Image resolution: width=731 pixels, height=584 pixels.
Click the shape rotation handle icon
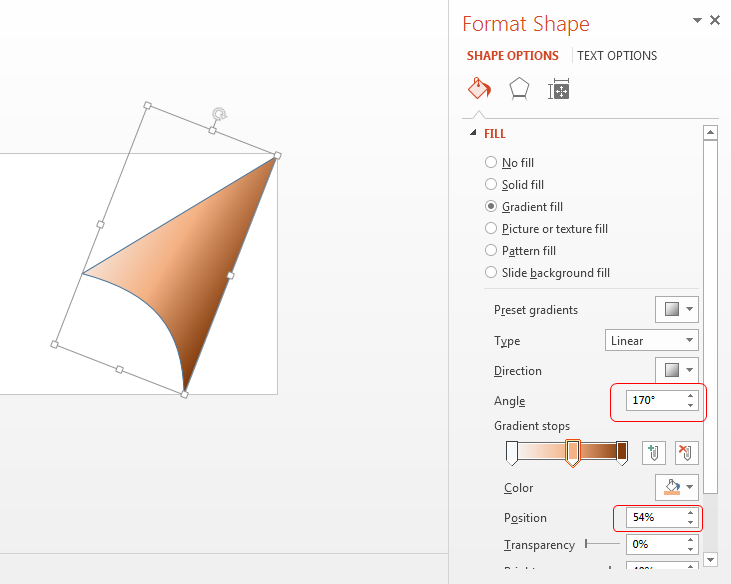(x=219, y=114)
